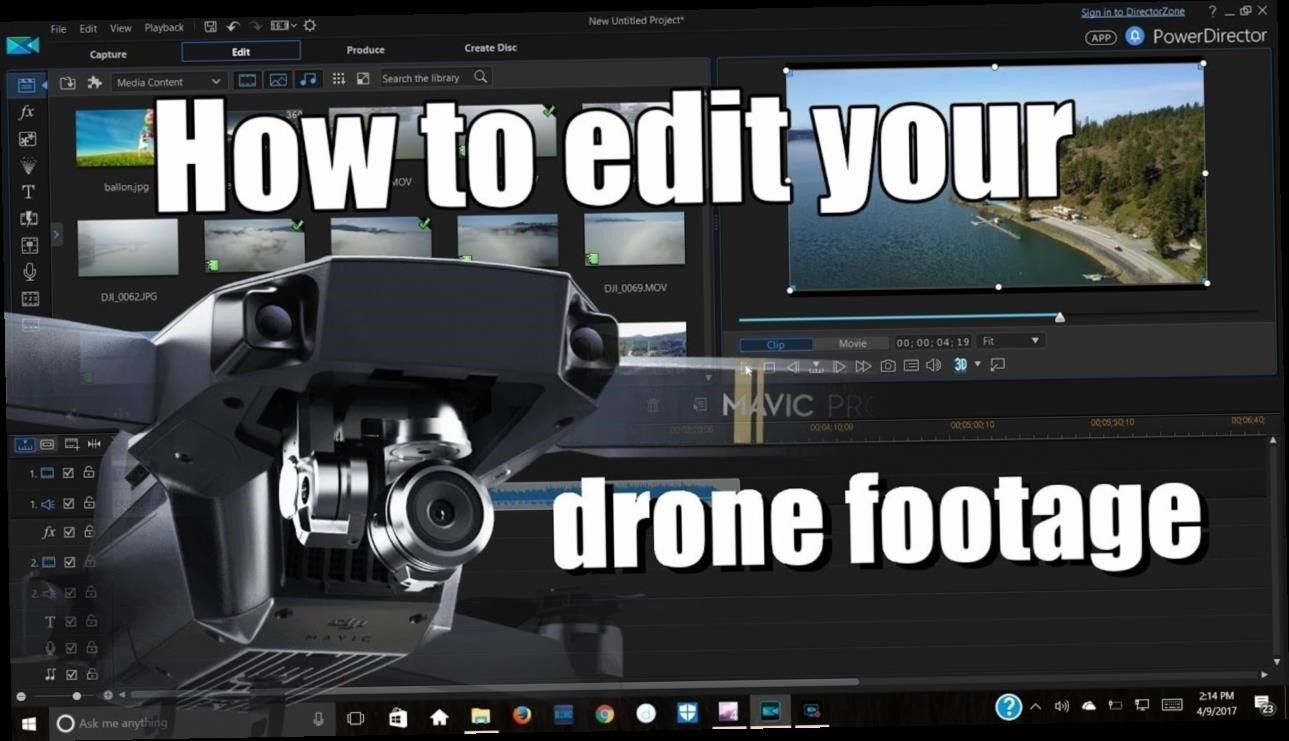
Task: Click the PowerDirector logo icon
Action: point(22,45)
